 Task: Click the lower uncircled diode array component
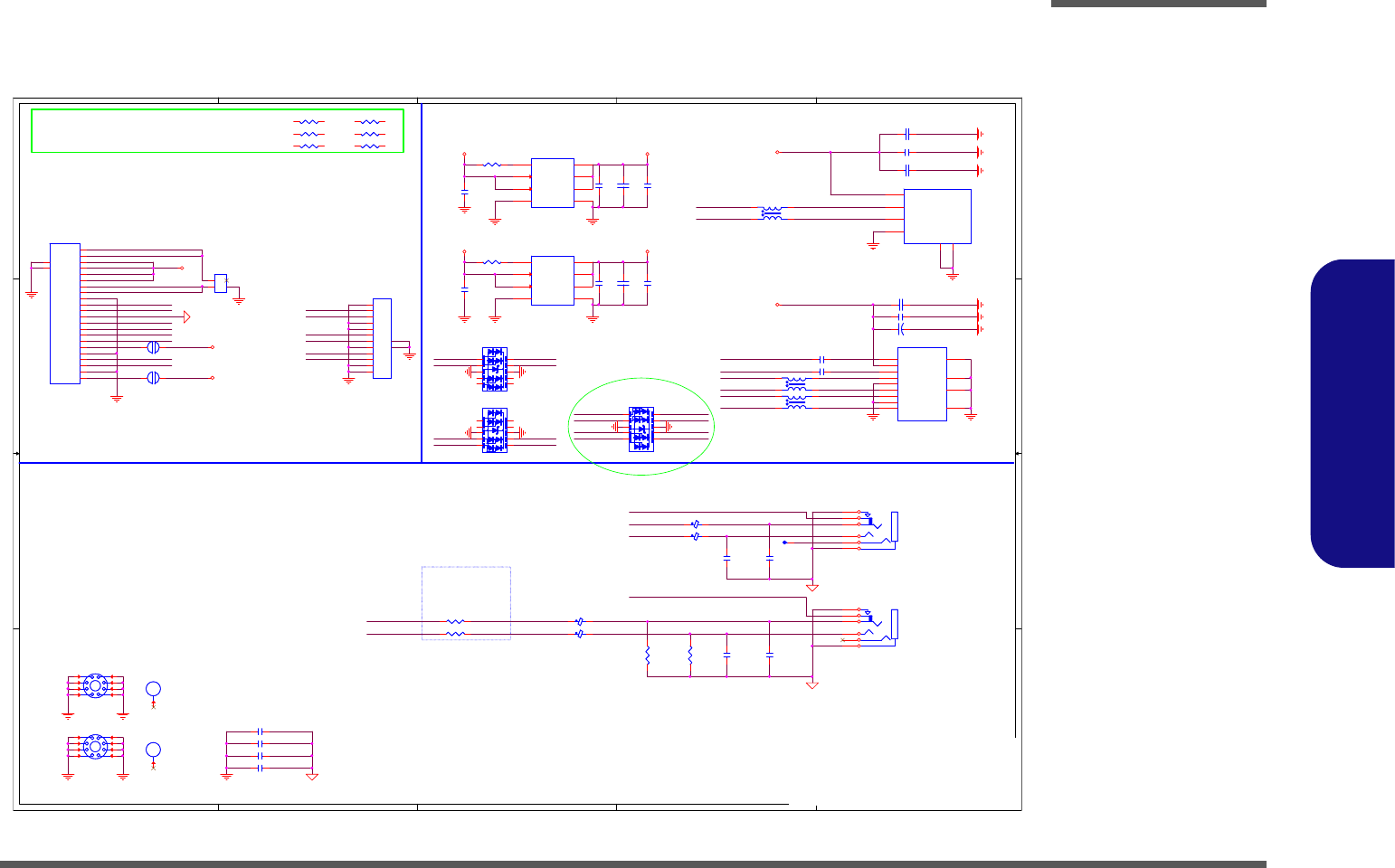tap(495, 430)
